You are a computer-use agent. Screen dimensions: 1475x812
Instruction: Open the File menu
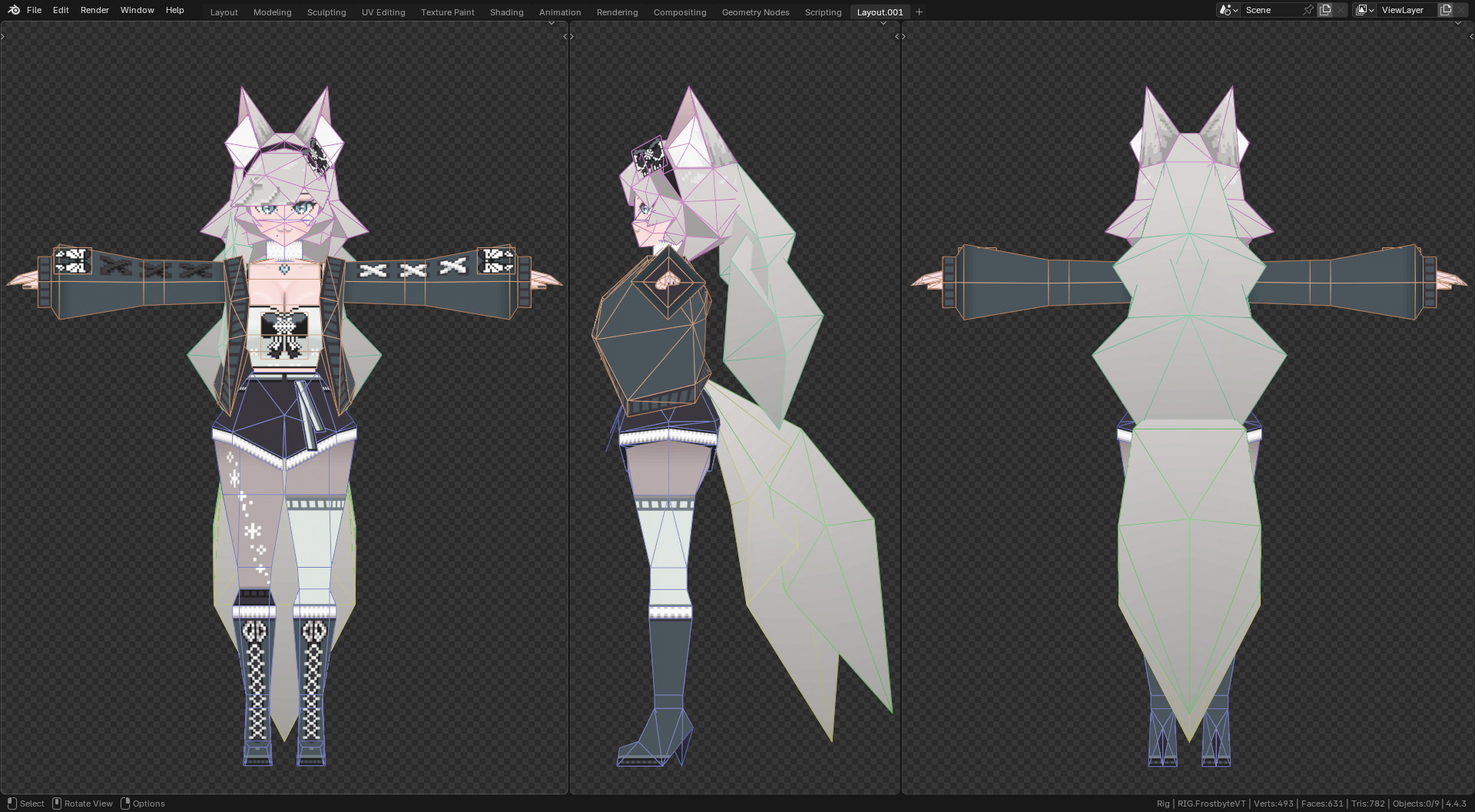point(34,9)
